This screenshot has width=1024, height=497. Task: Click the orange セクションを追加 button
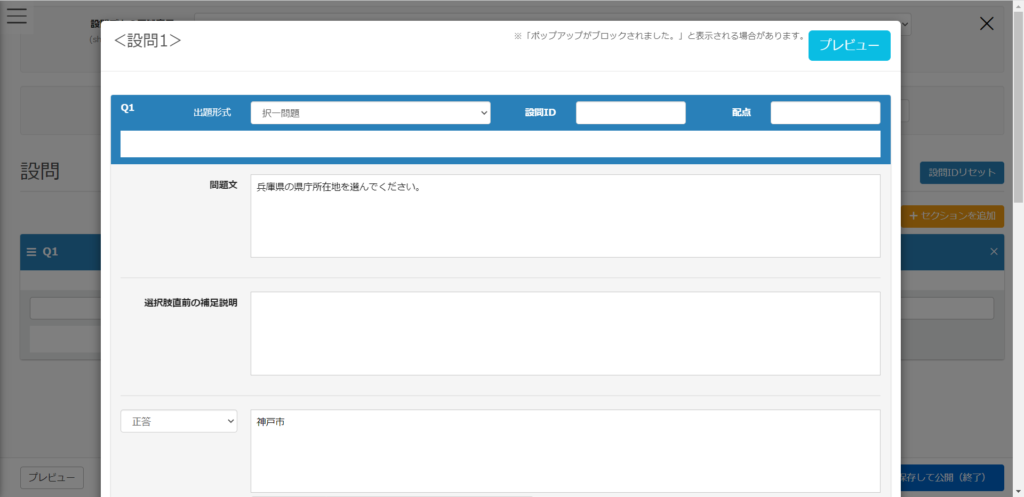(x=952, y=216)
